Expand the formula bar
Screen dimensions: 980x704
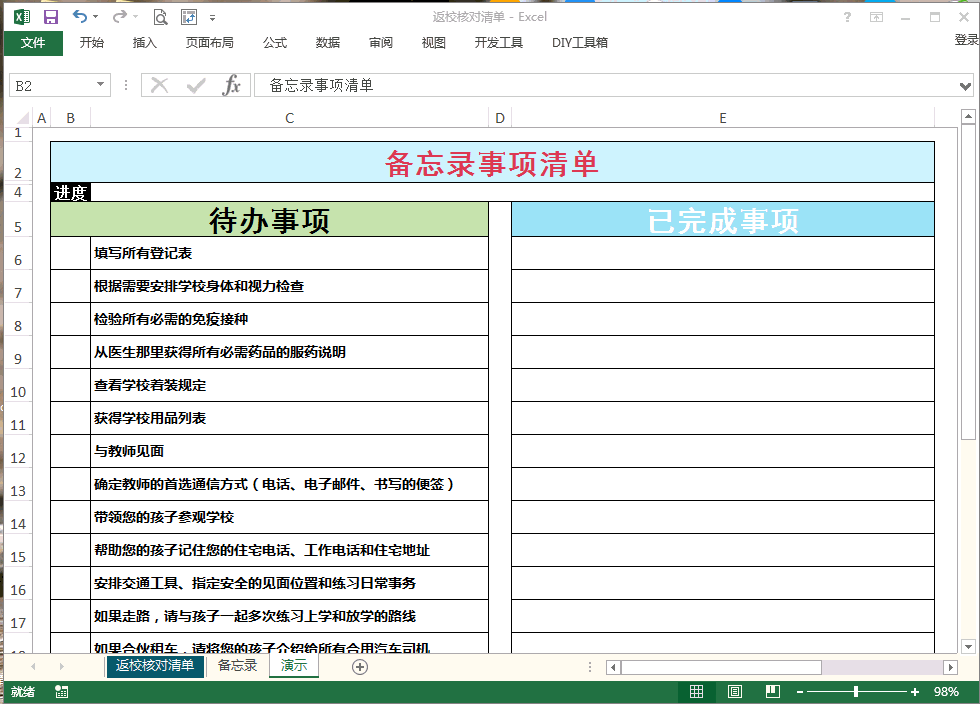click(966, 86)
